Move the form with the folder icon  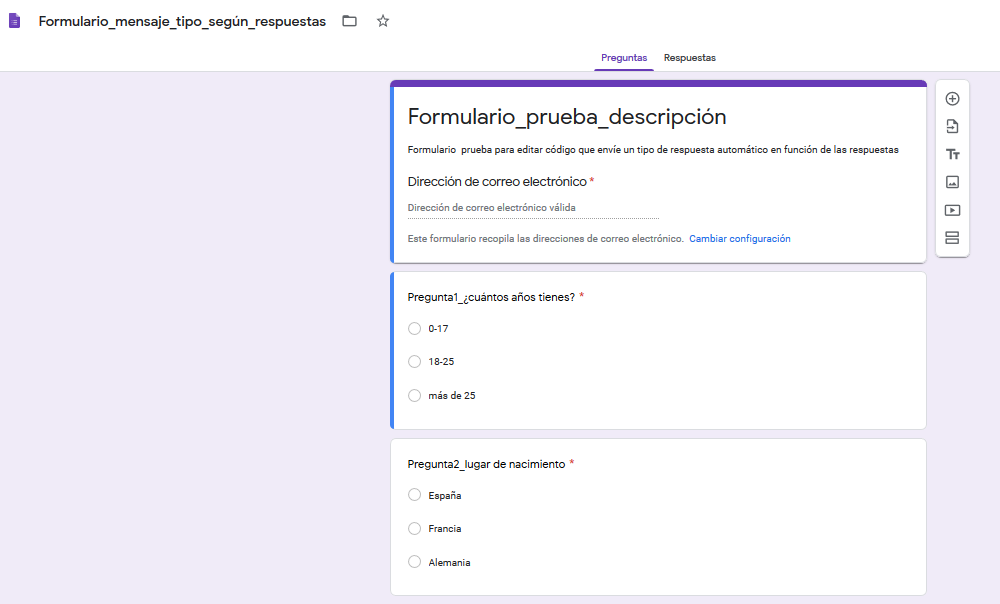pyautogui.click(x=349, y=20)
